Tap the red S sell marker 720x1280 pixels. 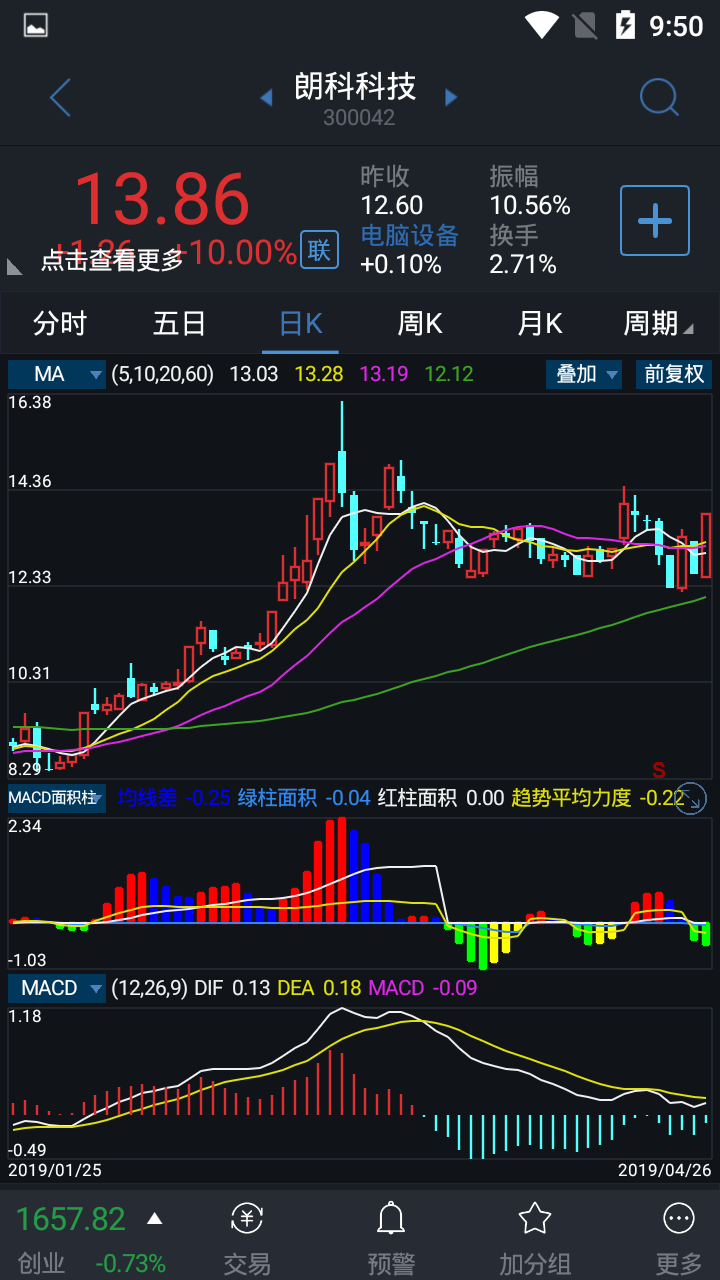pyautogui.click(x=659, y=770)
